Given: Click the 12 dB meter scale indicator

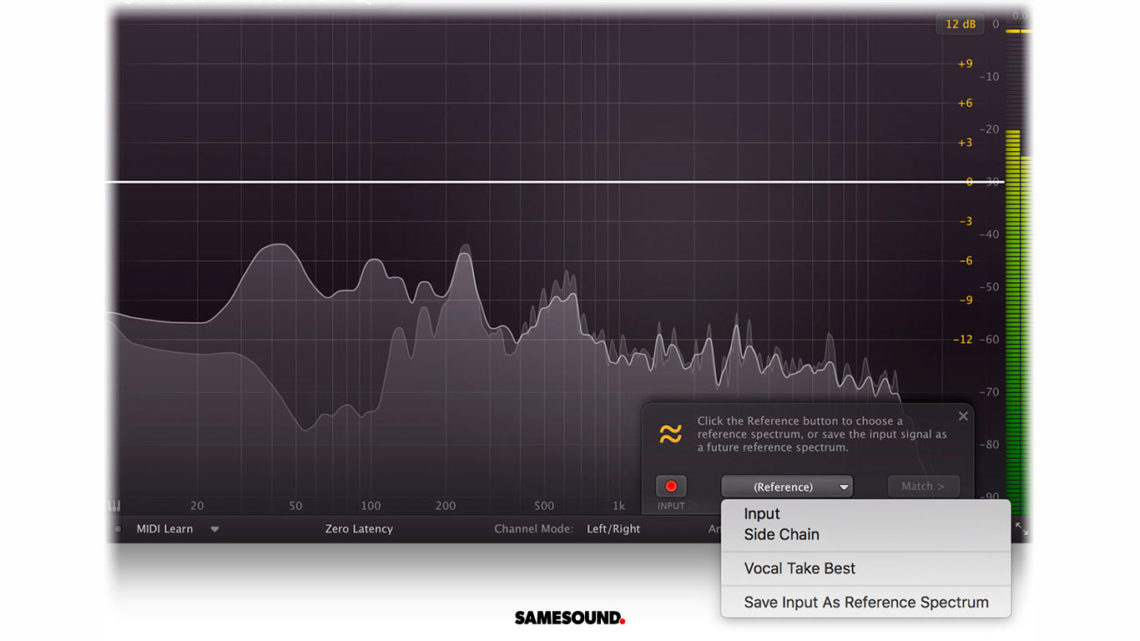Looking at the screenshot, I should point(960,24).
